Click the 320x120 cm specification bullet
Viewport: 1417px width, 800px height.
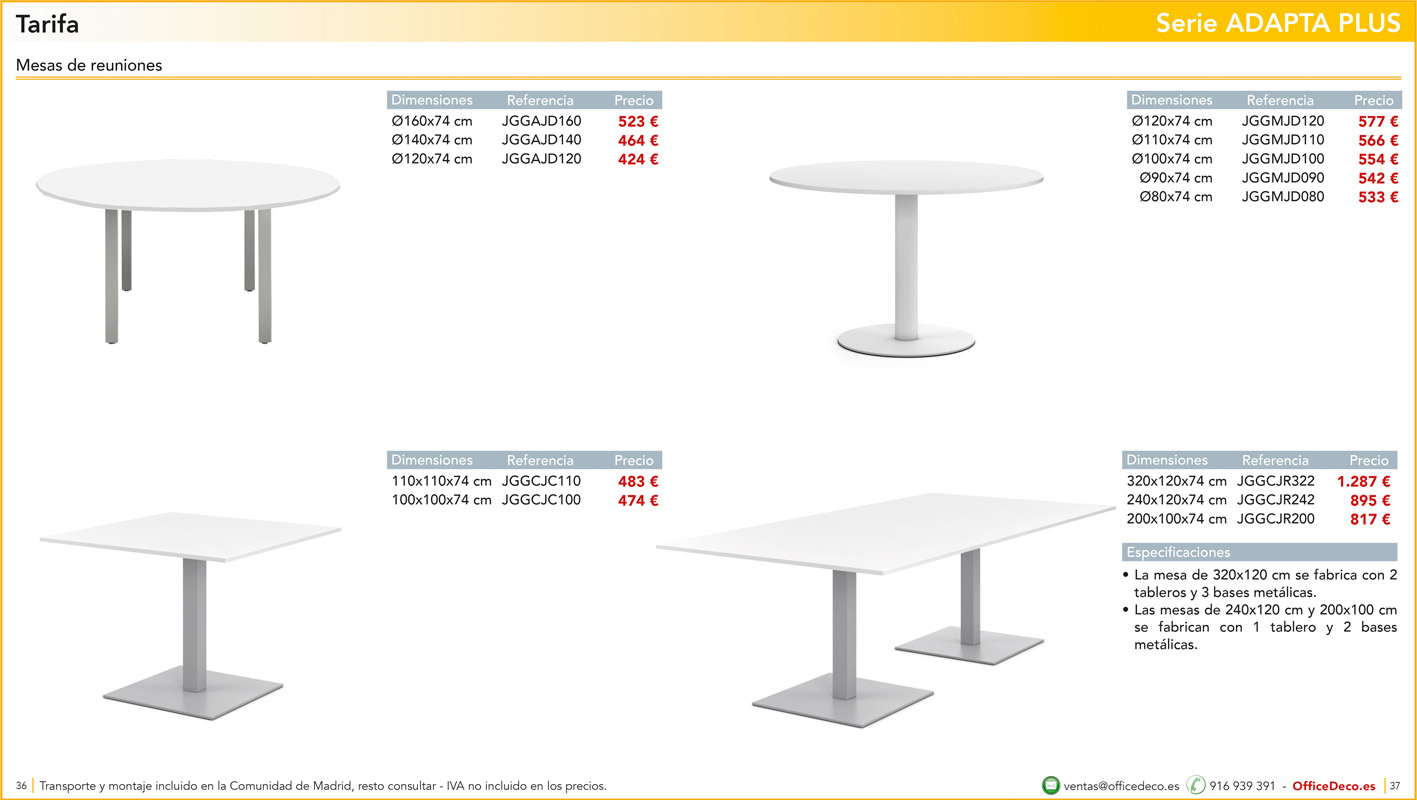point(1260,584)
